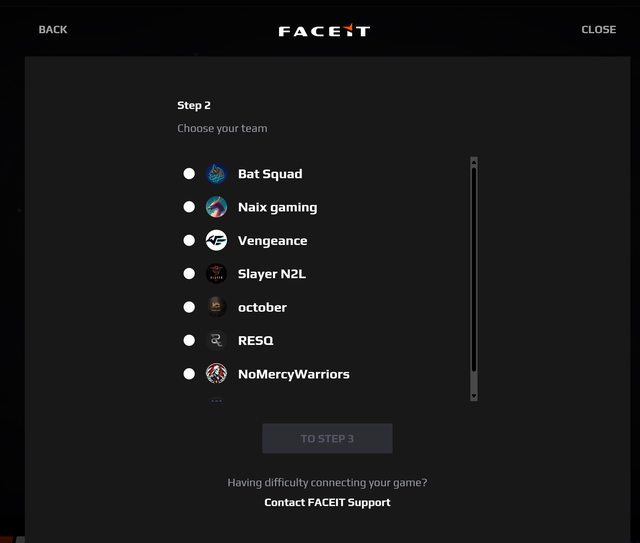Go back using the BACK button
Image resolution: width=640 pixels, height=543 pixels.
[53, 30]
